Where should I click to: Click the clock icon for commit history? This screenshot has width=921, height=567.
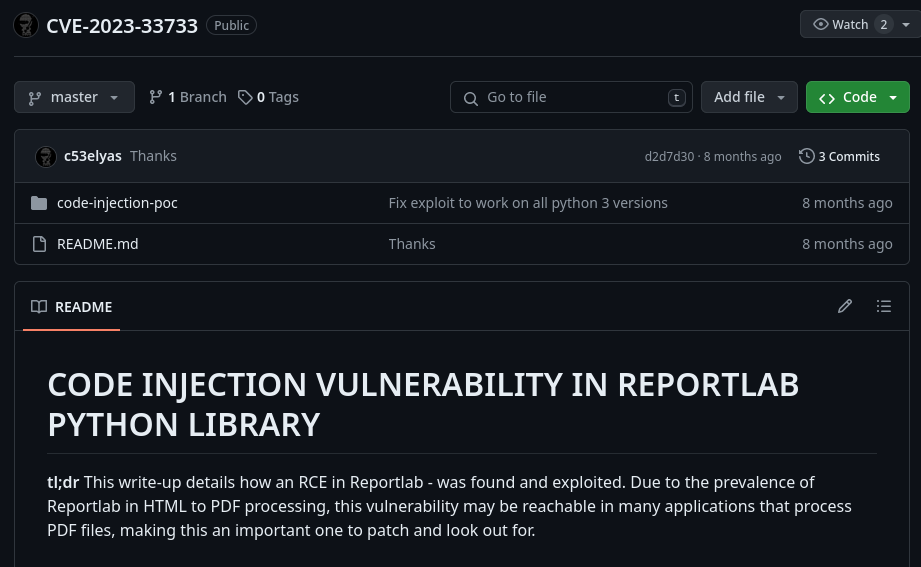click(x=807, y=156)
